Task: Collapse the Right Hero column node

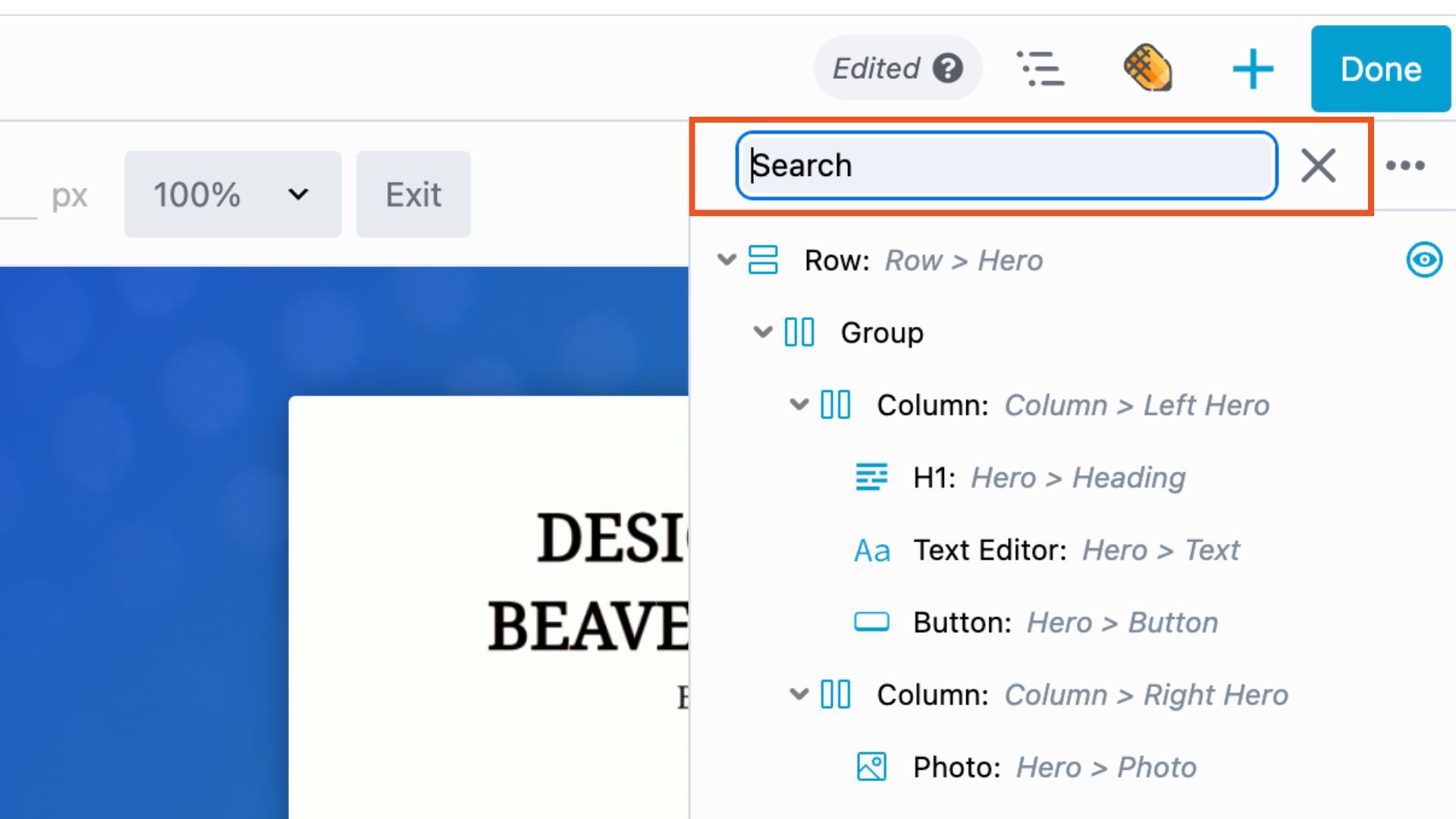Action: [x=799, y=695]
